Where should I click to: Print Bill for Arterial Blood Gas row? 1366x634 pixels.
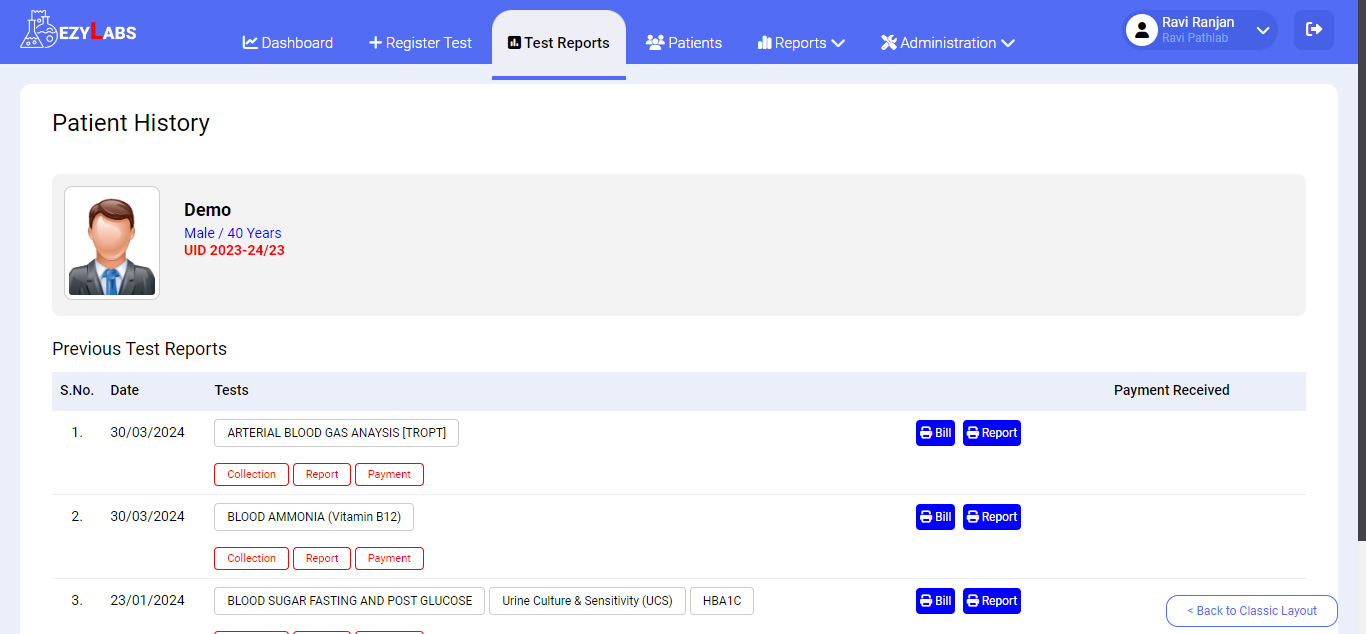point(935,433)
